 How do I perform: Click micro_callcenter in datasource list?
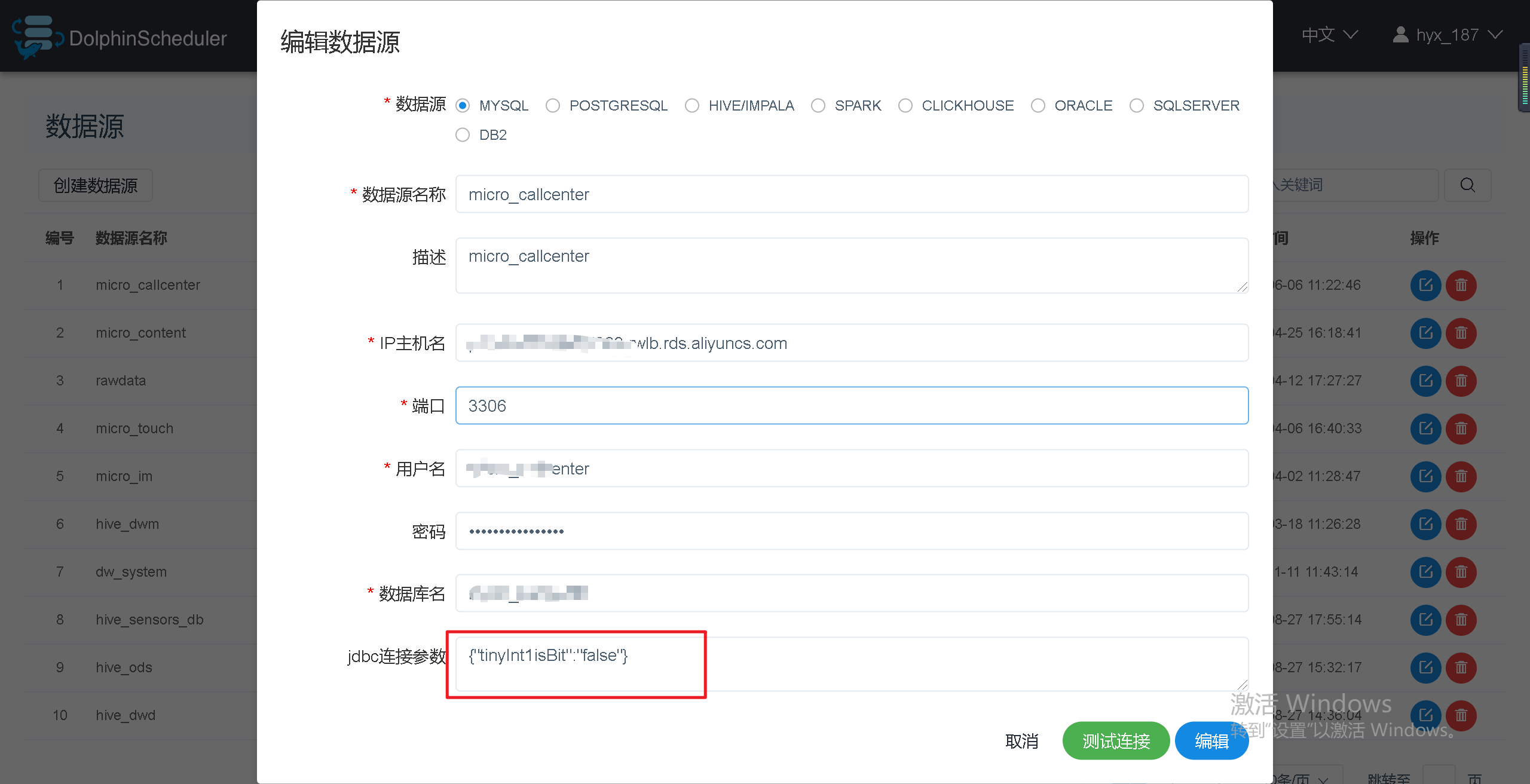pos(148,285)
